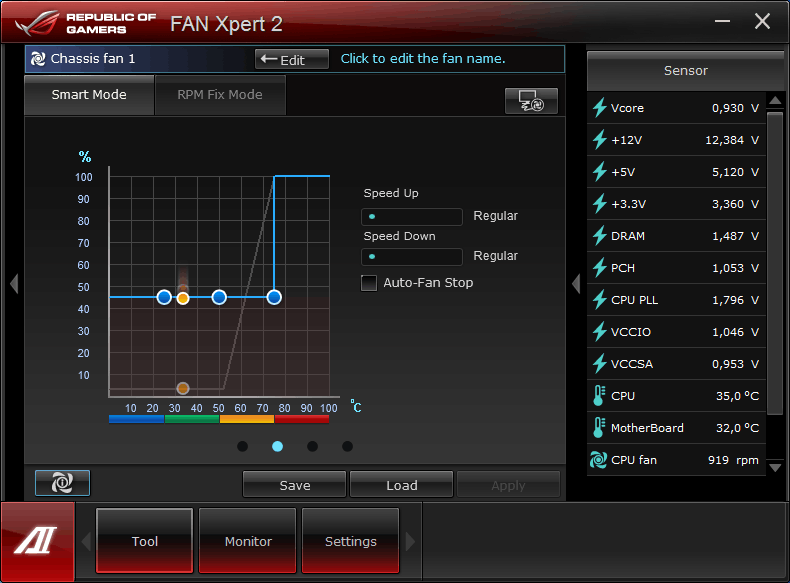Enable the Auto-Fan Stop checkbox
This screenshot has width=790, height=583.
point(369,283)
